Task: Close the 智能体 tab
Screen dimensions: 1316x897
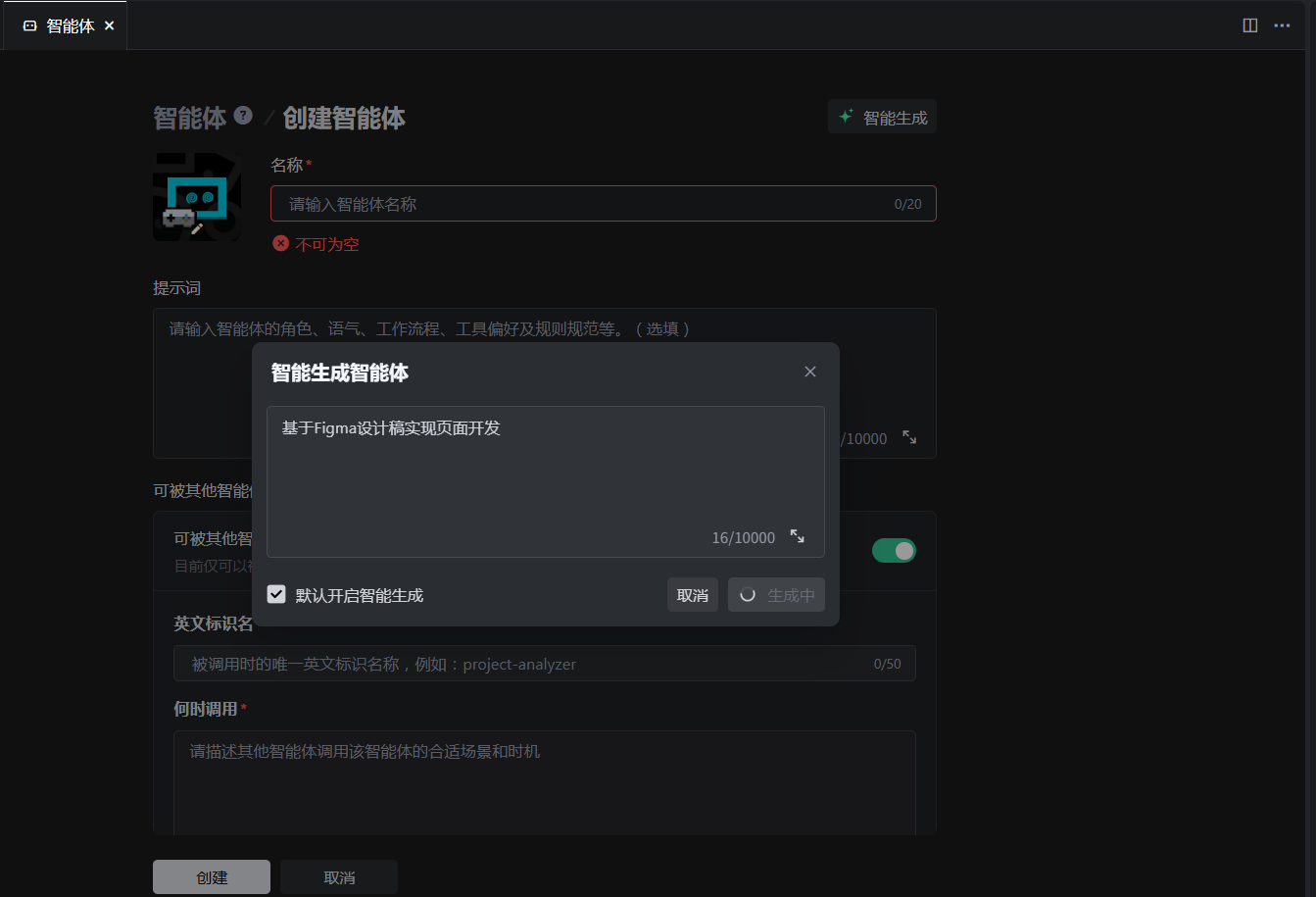Action: [109, 25]
